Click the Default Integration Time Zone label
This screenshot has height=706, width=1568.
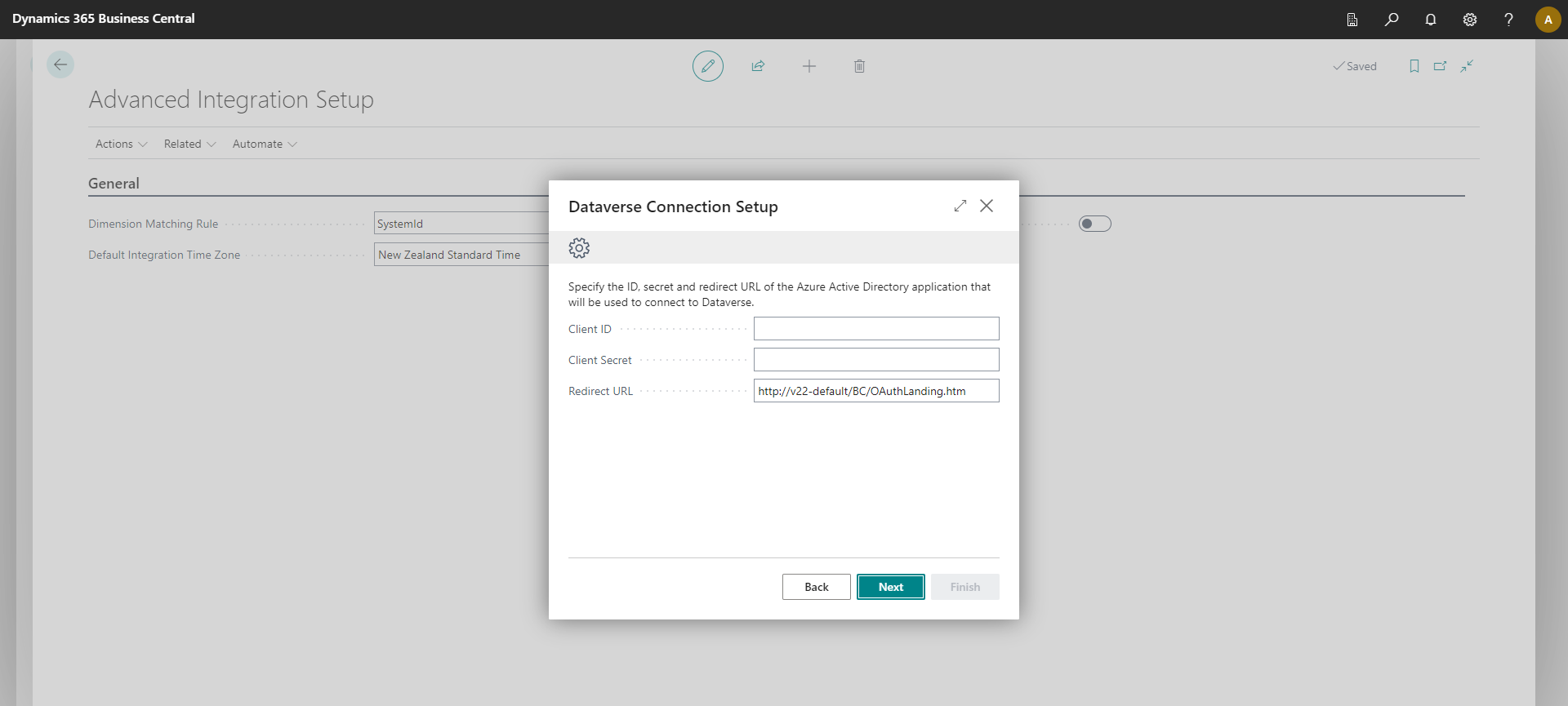click(164, 255)
